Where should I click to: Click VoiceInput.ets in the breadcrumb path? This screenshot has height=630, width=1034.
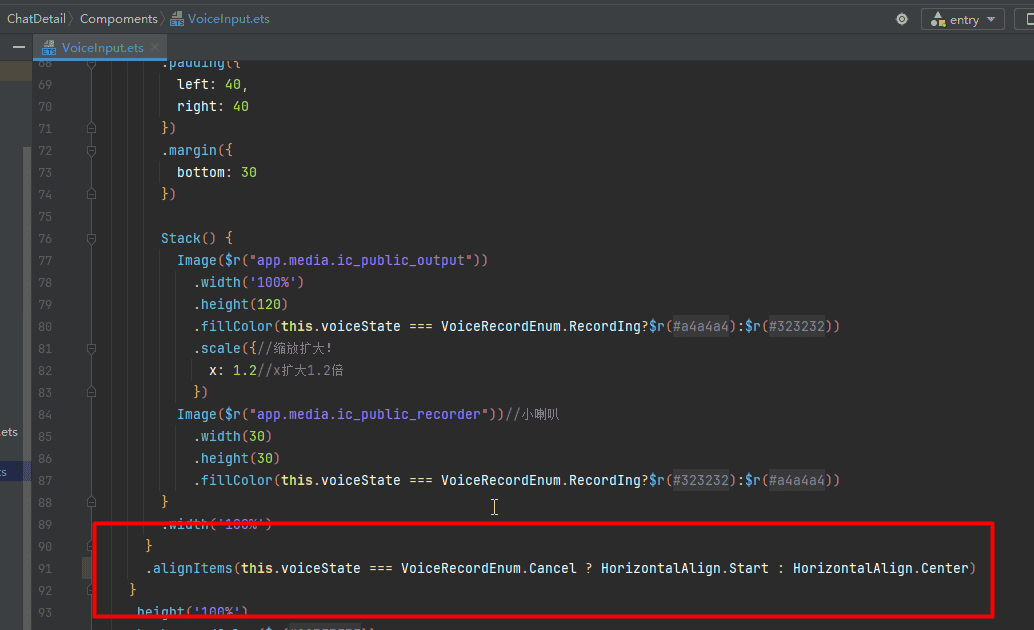point(228,19)
